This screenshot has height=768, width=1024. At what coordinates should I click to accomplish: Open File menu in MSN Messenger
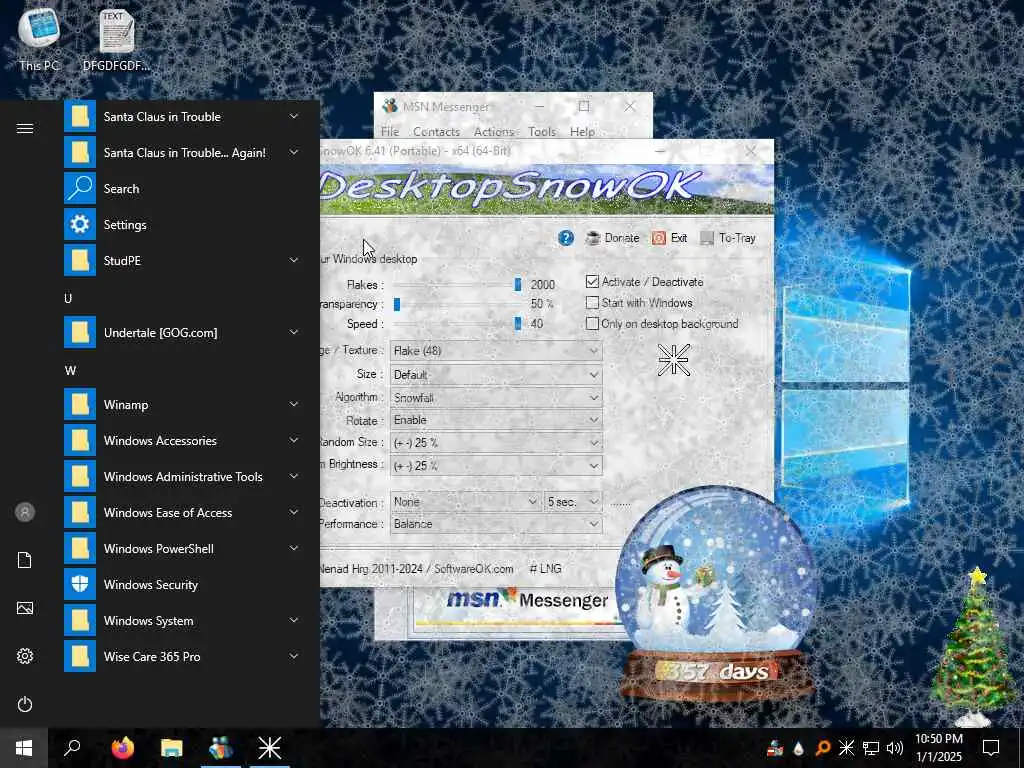(390, 131)
